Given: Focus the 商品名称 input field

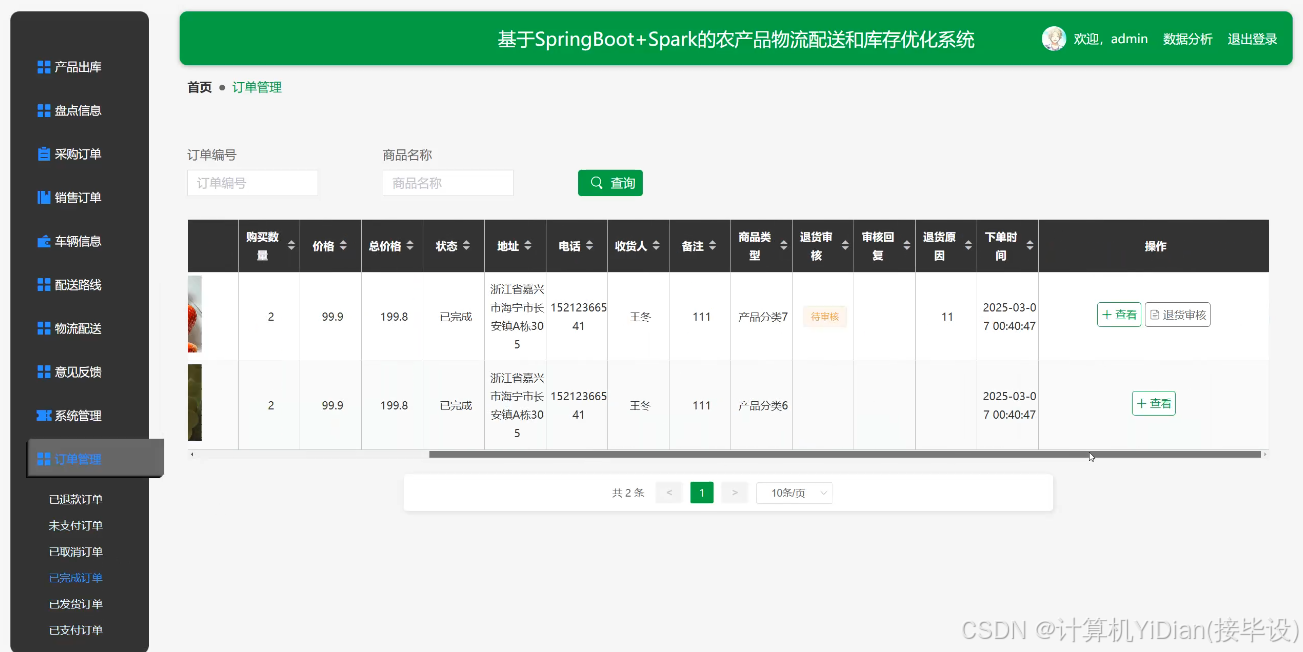Looking at the screenshot, I should pos(448,183).
